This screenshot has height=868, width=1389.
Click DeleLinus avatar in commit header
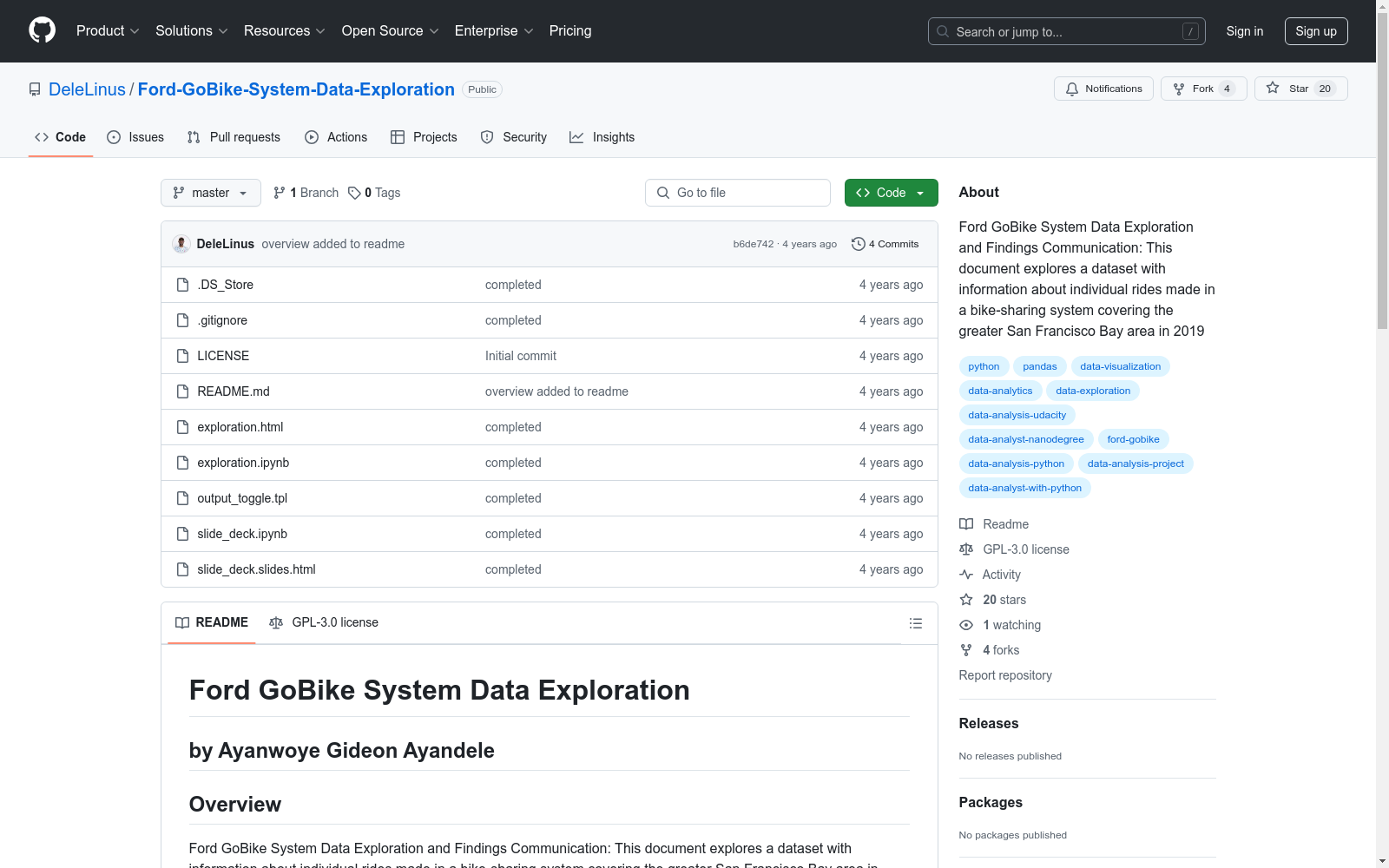(x=181, y=244)
